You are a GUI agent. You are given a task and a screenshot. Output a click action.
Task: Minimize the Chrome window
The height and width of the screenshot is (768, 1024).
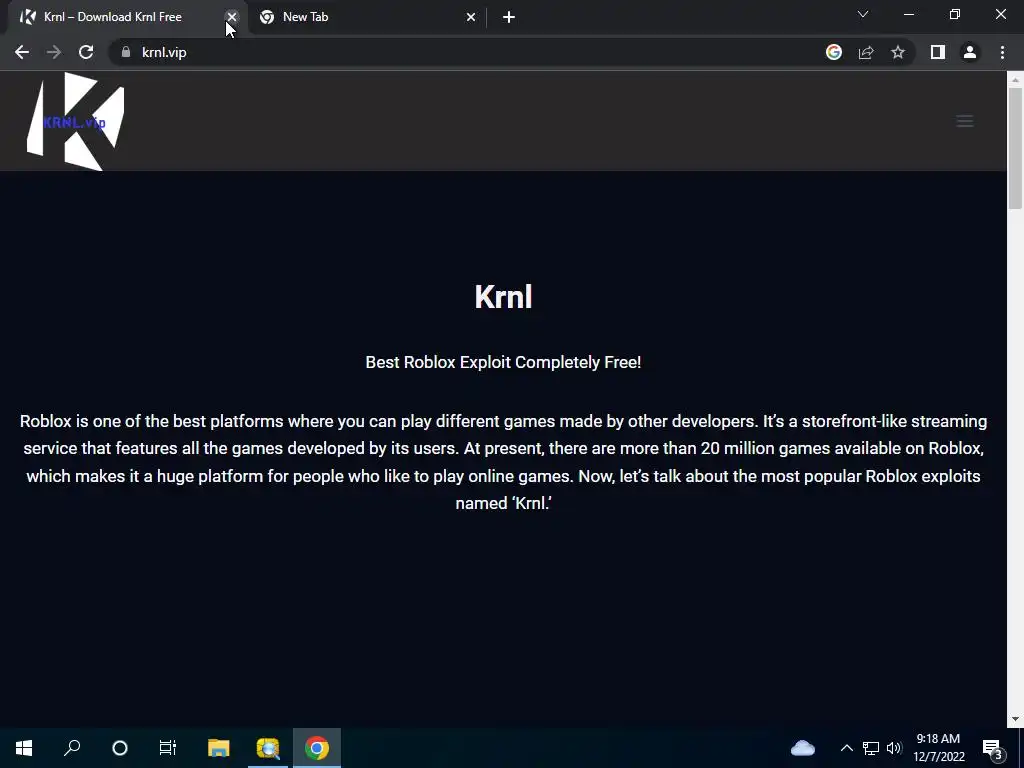(x=908, y=14)
